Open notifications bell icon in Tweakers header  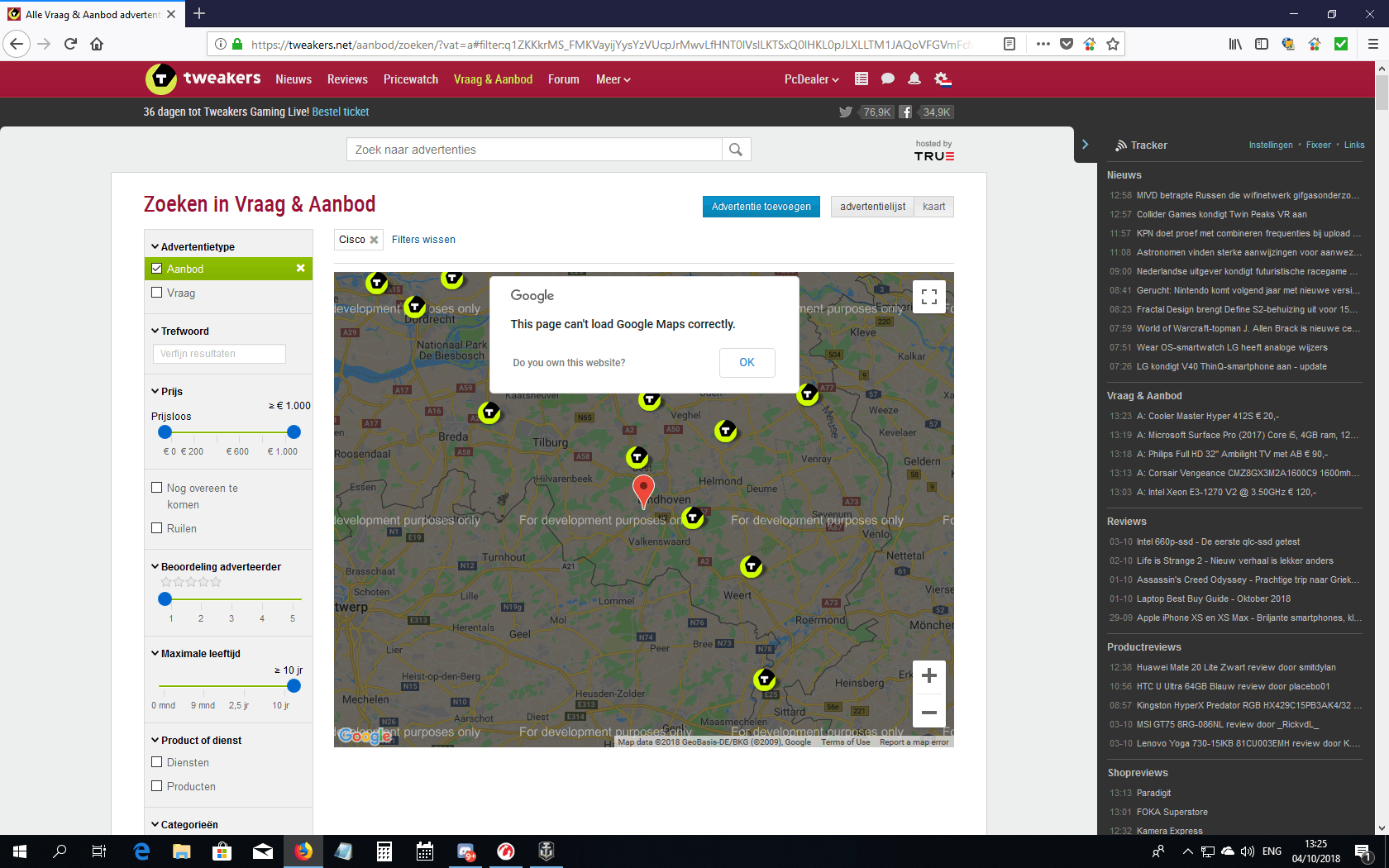coord(914,79)
